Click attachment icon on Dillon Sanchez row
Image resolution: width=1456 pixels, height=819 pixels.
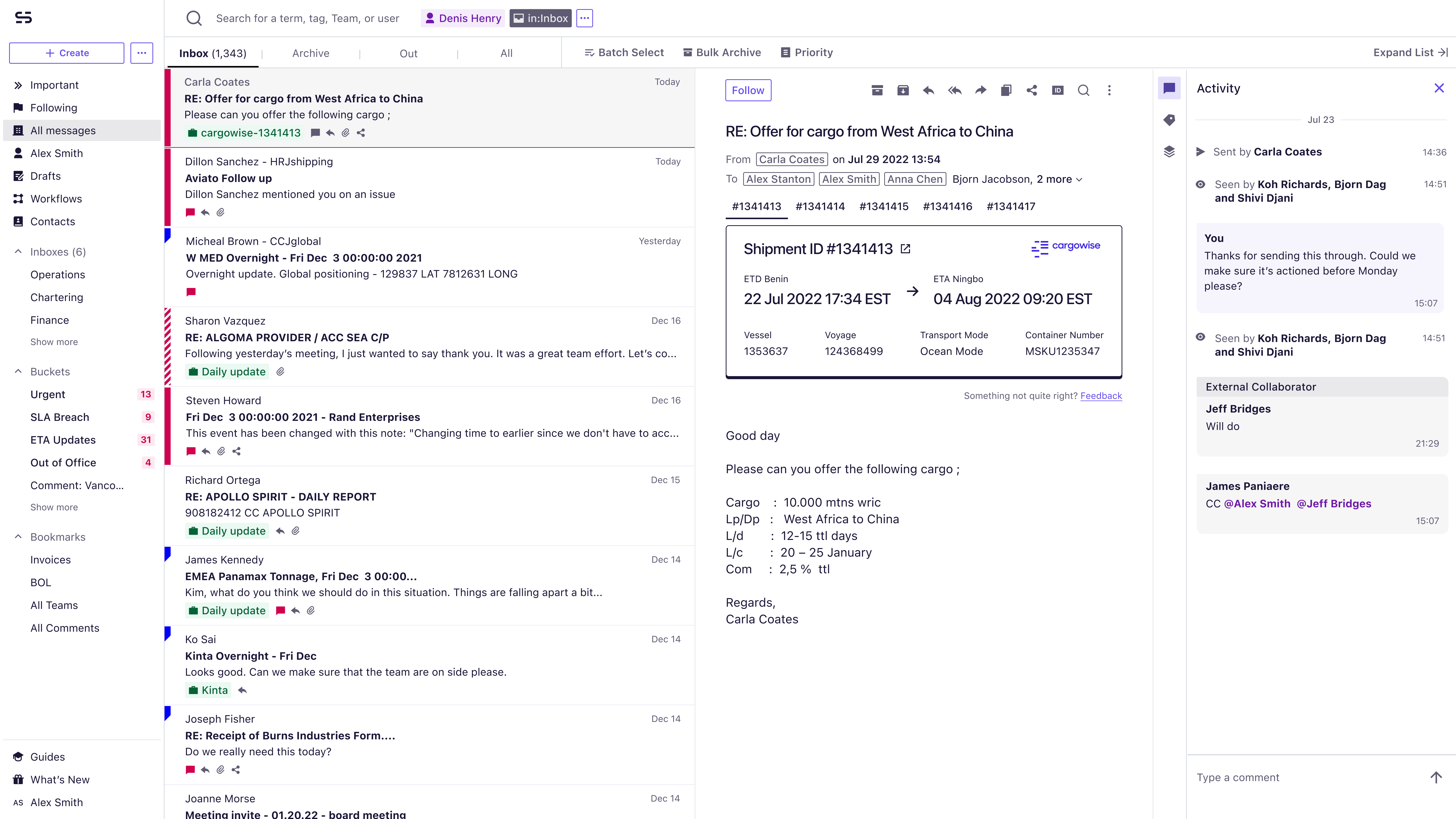(x=220, y=213)
